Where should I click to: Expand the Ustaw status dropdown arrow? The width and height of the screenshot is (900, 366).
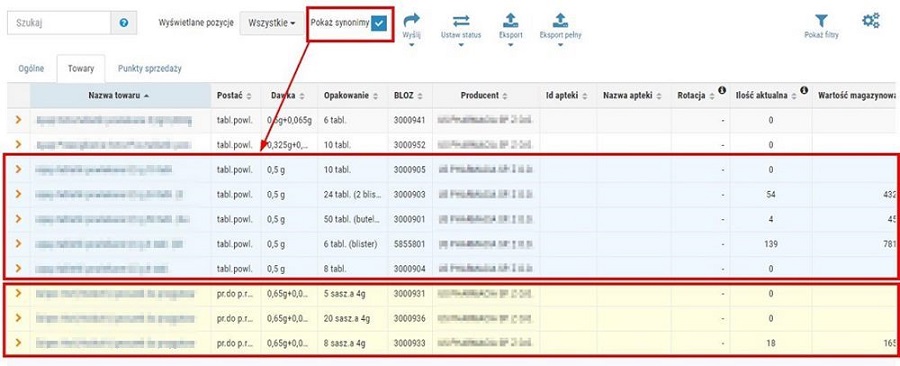pyautogui.click(x=461, y=45)
